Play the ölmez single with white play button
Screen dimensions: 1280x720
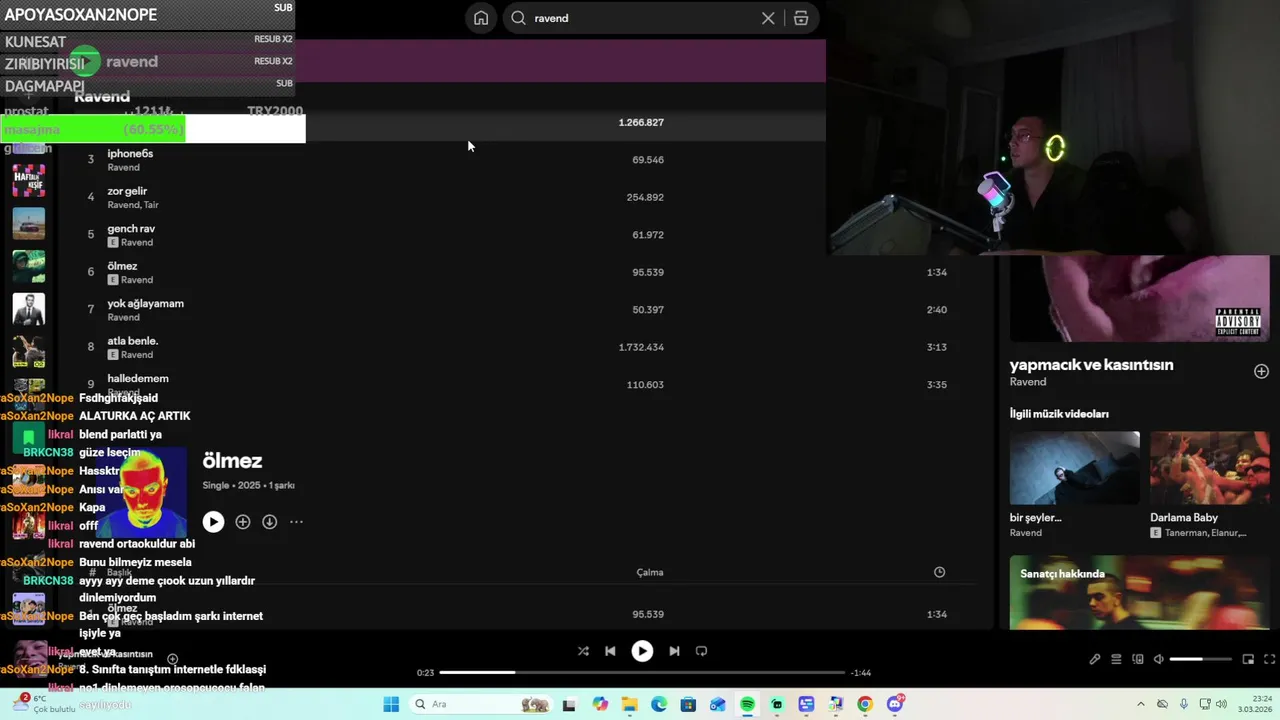[213, 522]
